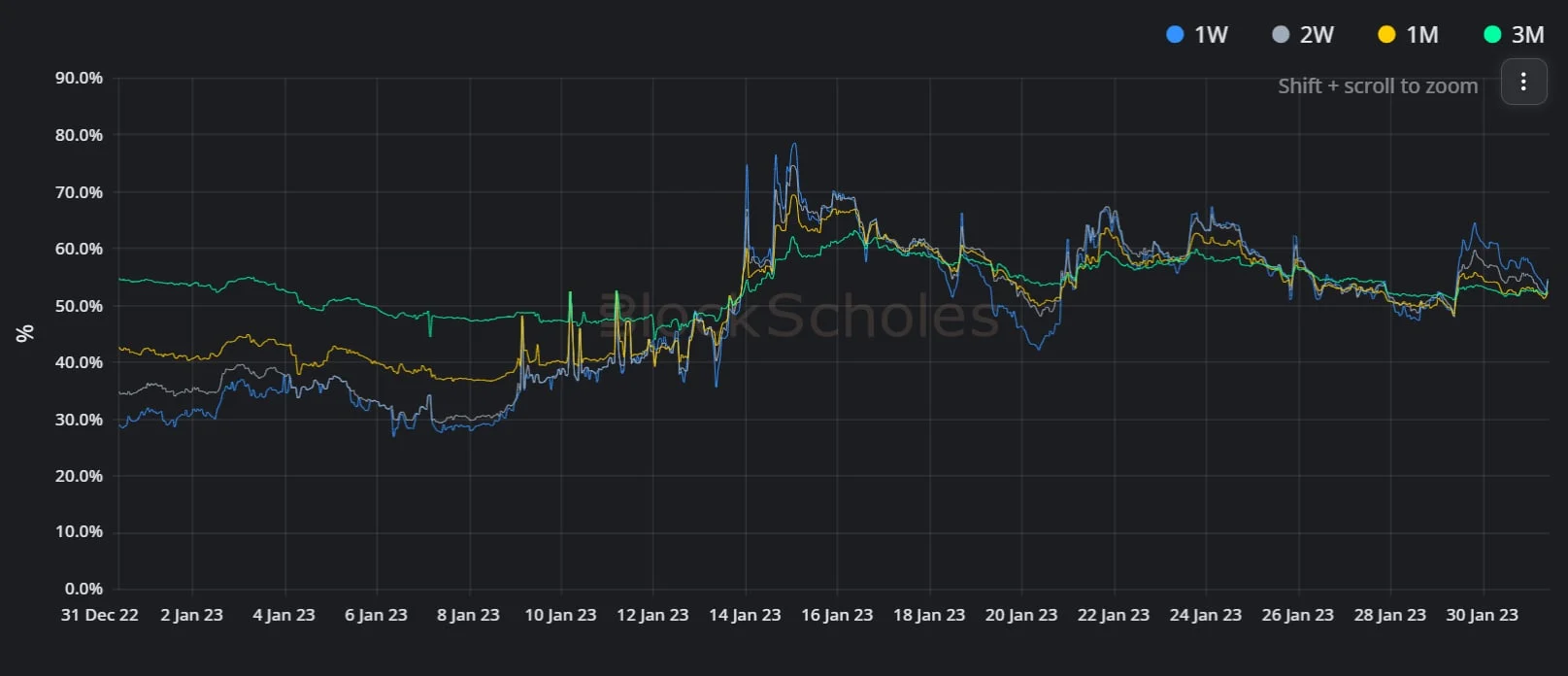Screen dimensions: 1568x676
Task: Click the 80.0% y-axis label
Action: [x=79, y=135]
